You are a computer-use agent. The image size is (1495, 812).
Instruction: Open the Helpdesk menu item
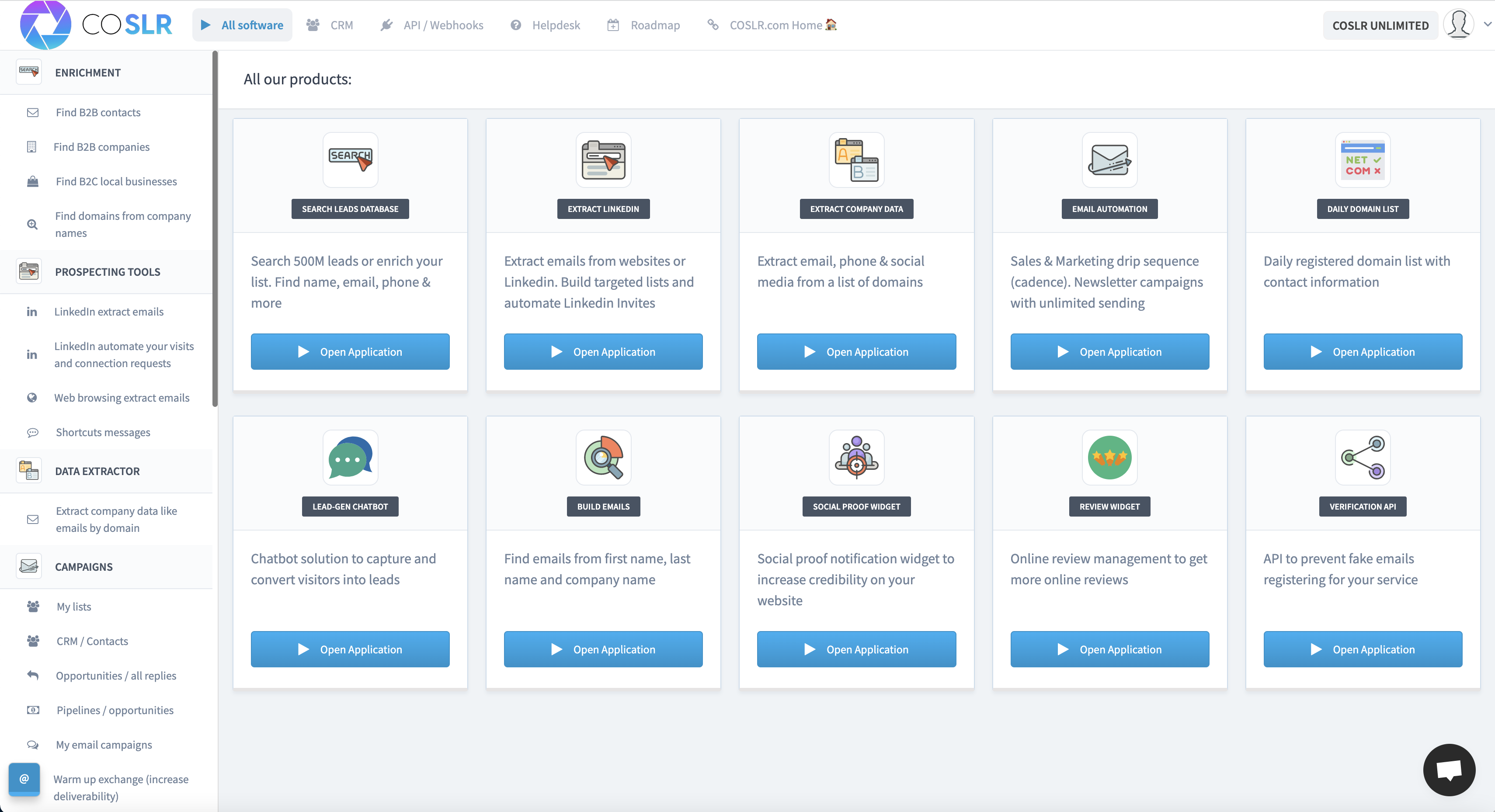(x=545, y=25)
